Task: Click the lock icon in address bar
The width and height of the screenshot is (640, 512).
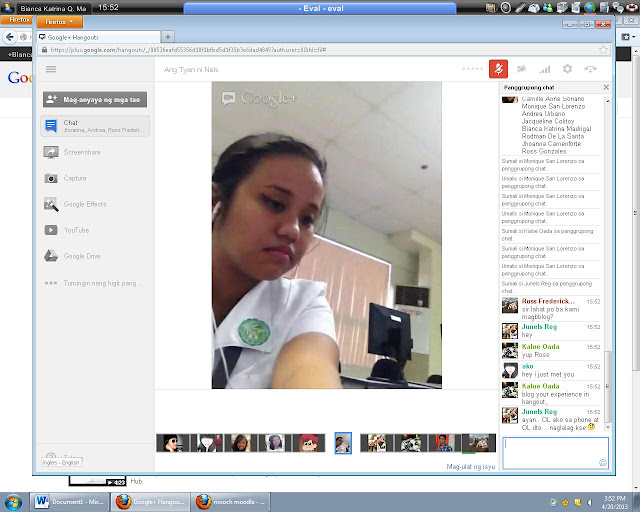Action: pyautogui.click(x=44, y=50)
